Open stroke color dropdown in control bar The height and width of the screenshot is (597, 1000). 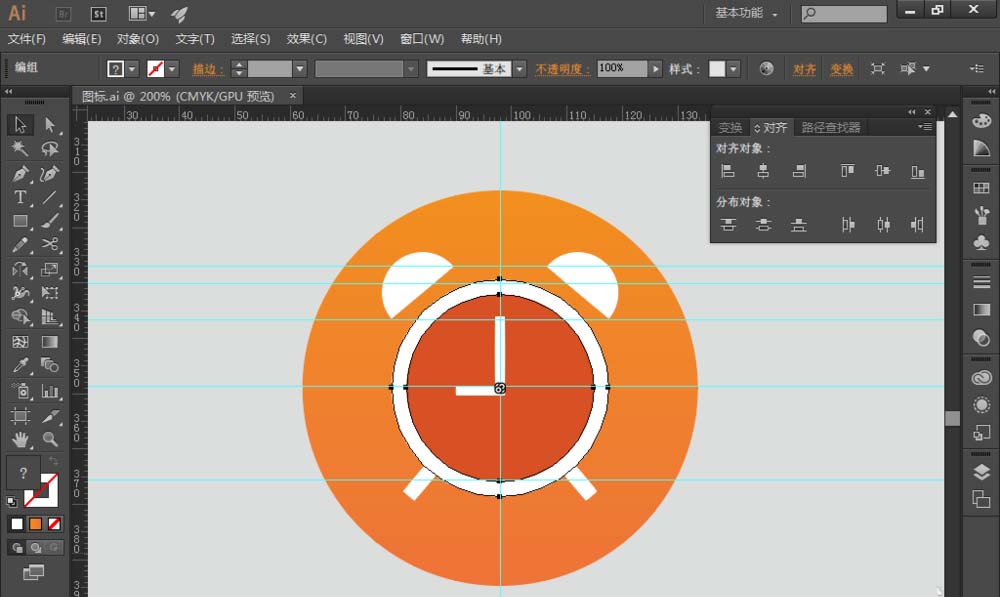point(172,68)
